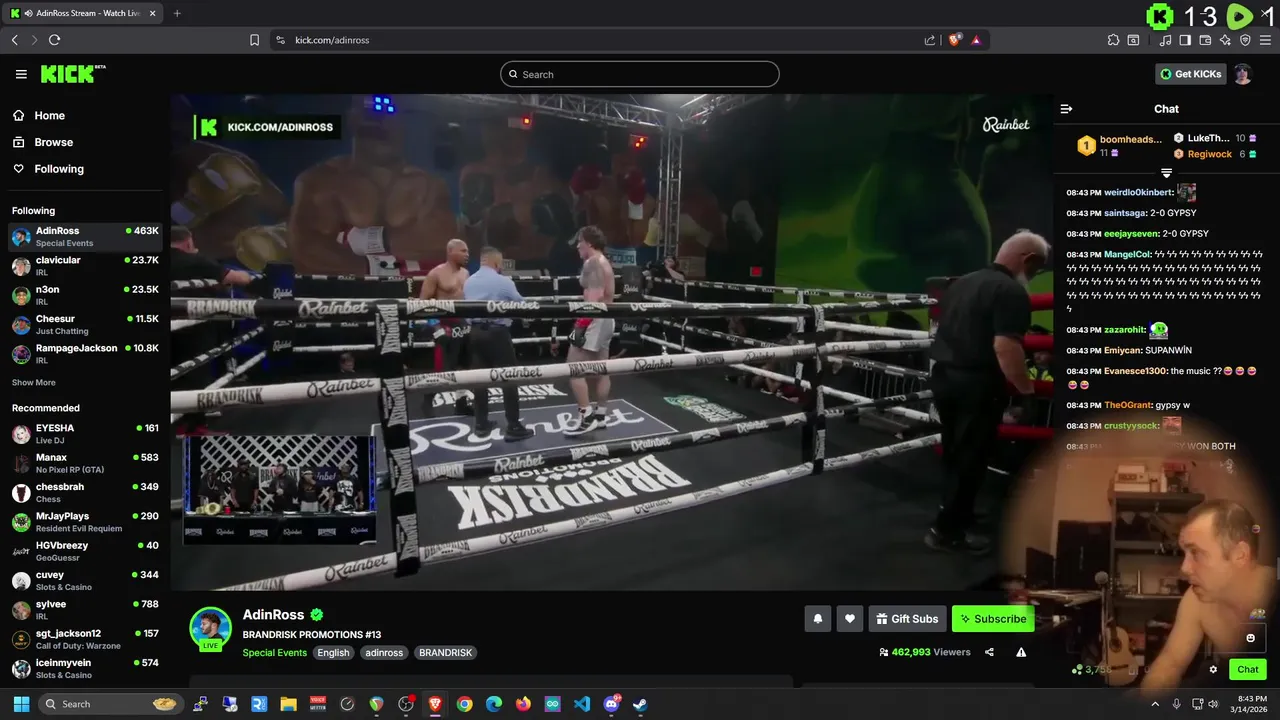Open chat settings gear icon
Screen dimensions: 1280x720
pos(1213,670)
